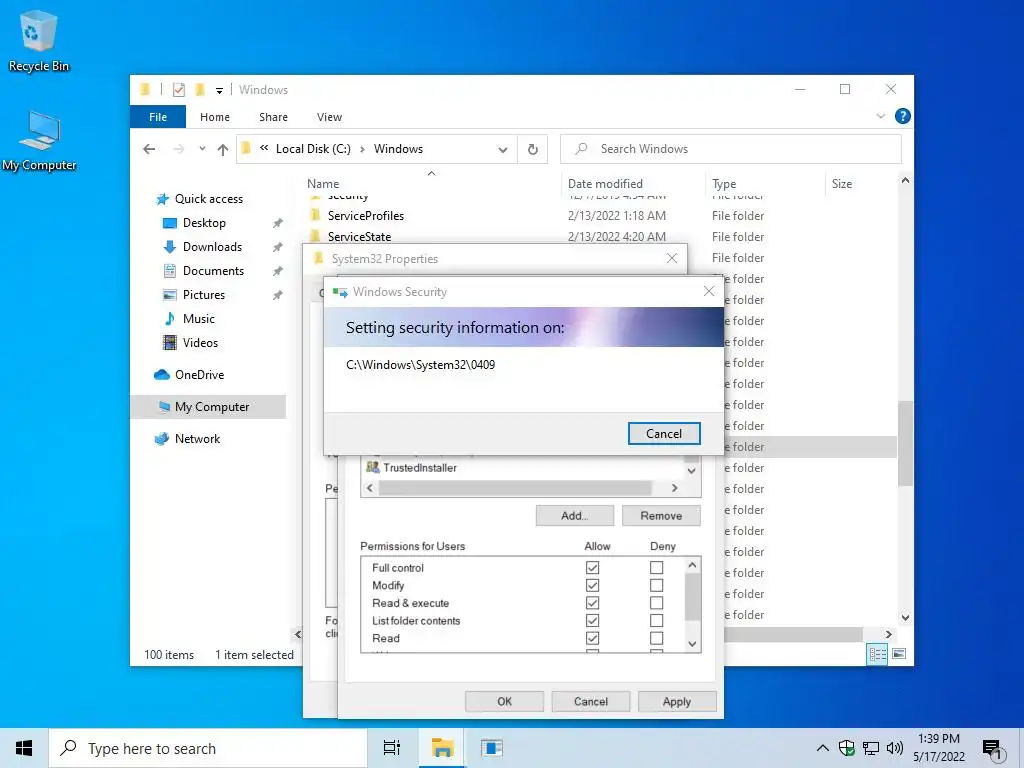Show hidden tray icons chevron

click(823, 748)
